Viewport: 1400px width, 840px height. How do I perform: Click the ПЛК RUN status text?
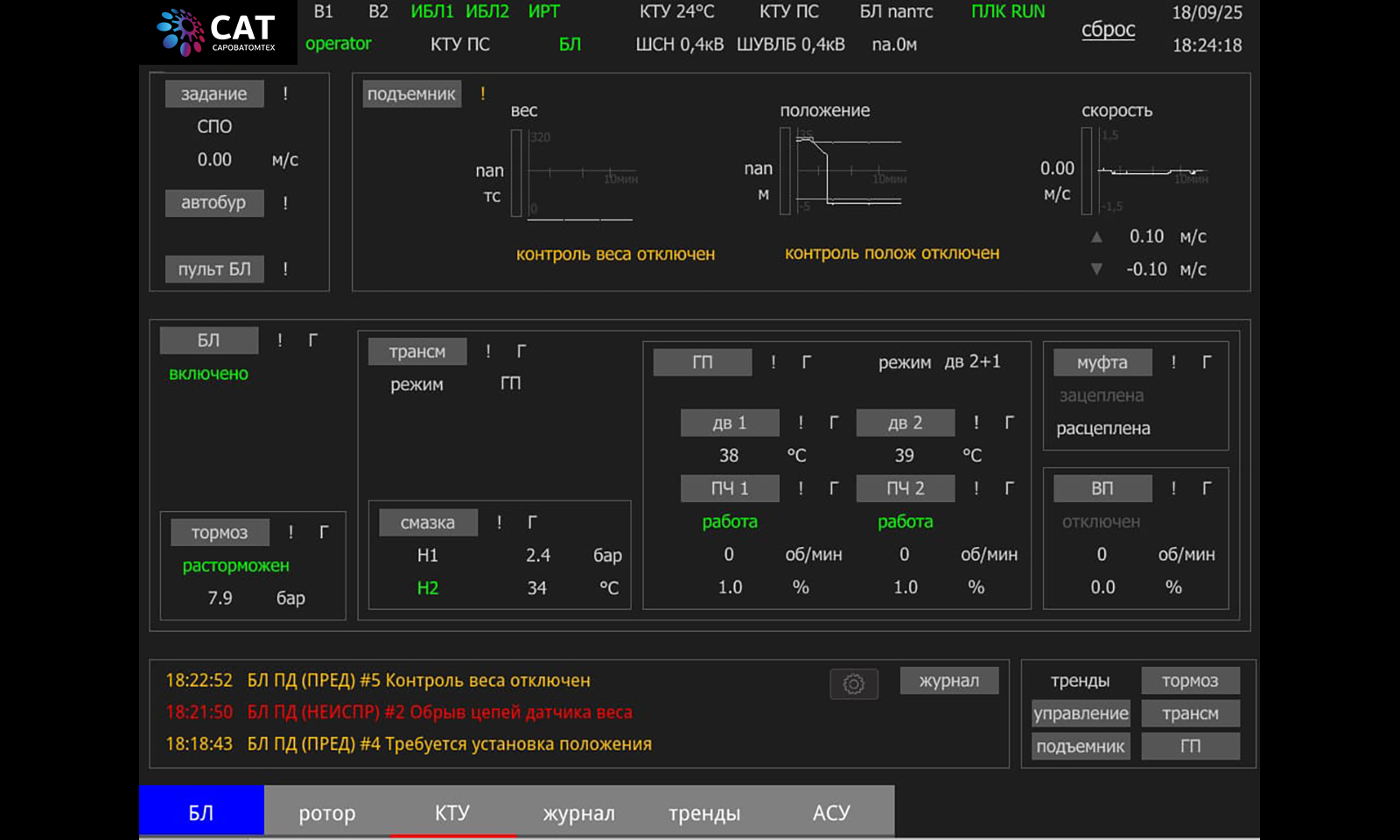pos(1008,11)
